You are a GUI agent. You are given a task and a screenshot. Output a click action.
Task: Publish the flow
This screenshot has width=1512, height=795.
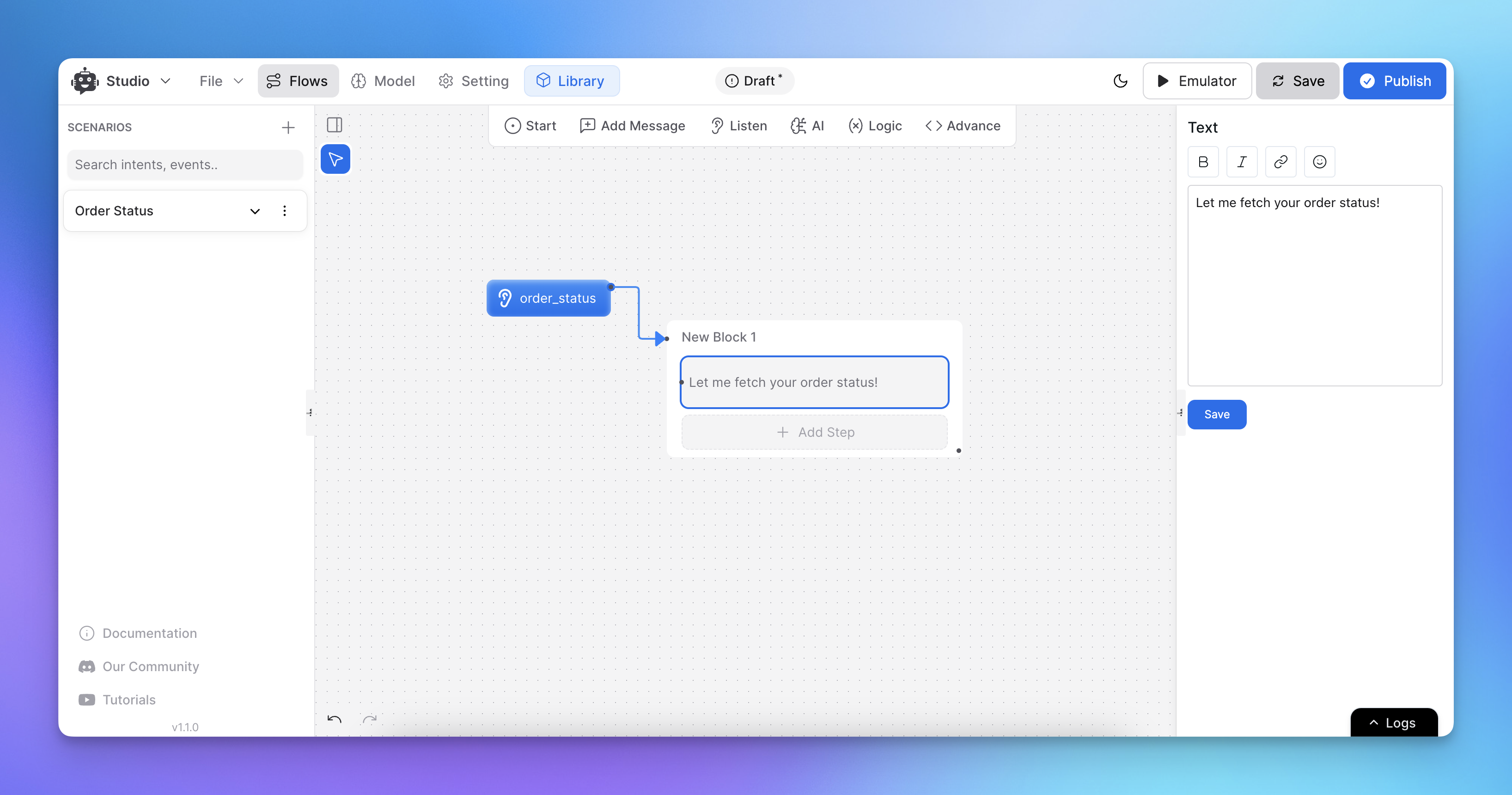pyautogui.click(x=1394, y=81)
